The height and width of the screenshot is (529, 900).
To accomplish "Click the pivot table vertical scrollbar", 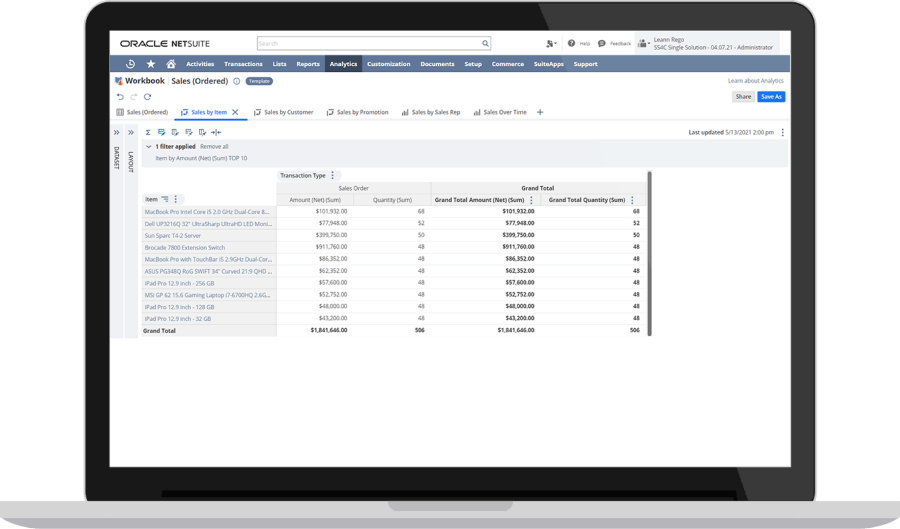I will pos(650,253).
